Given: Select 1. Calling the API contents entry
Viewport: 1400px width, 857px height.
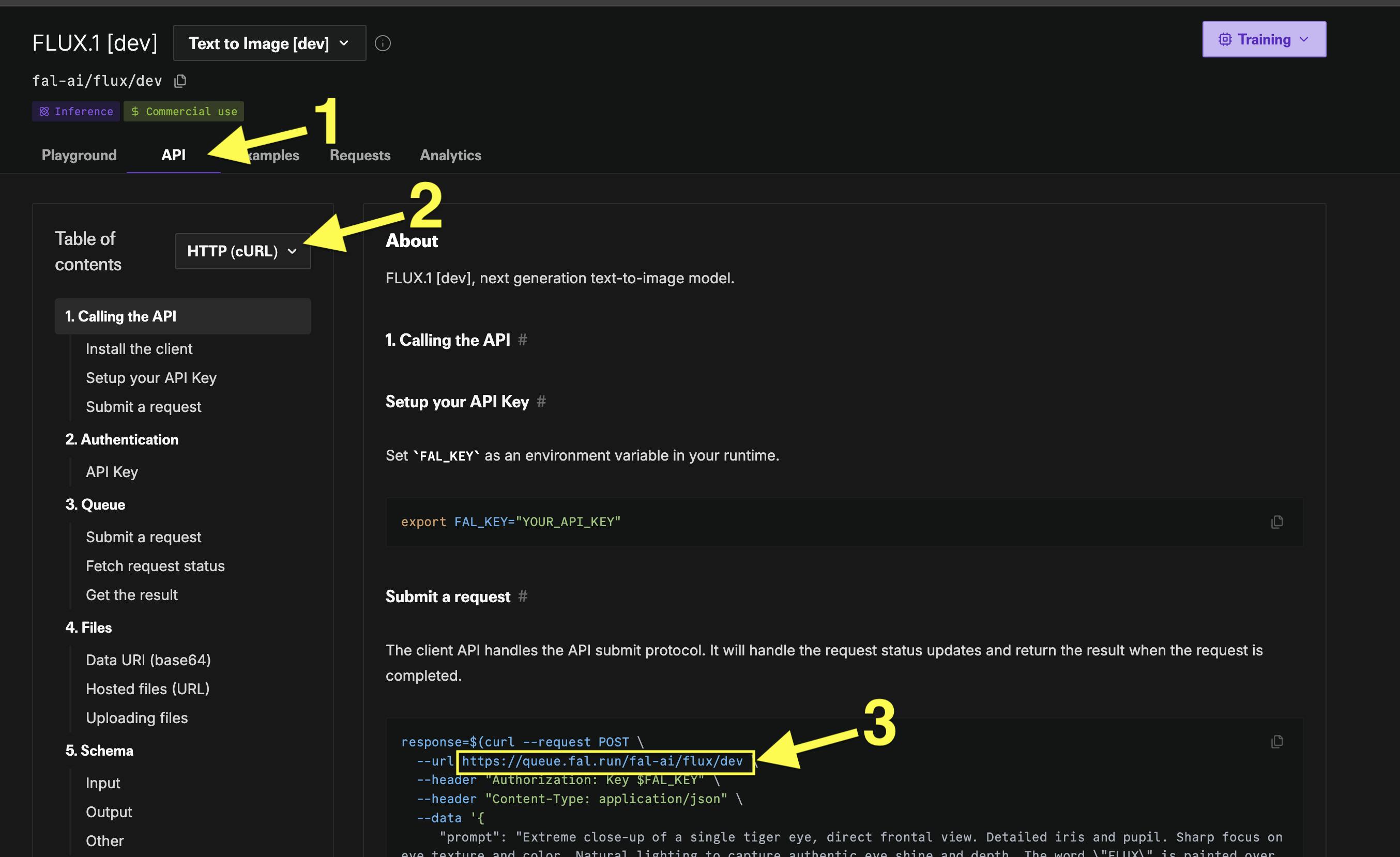Looking at the screenshot, I should (x=120, y=316).
